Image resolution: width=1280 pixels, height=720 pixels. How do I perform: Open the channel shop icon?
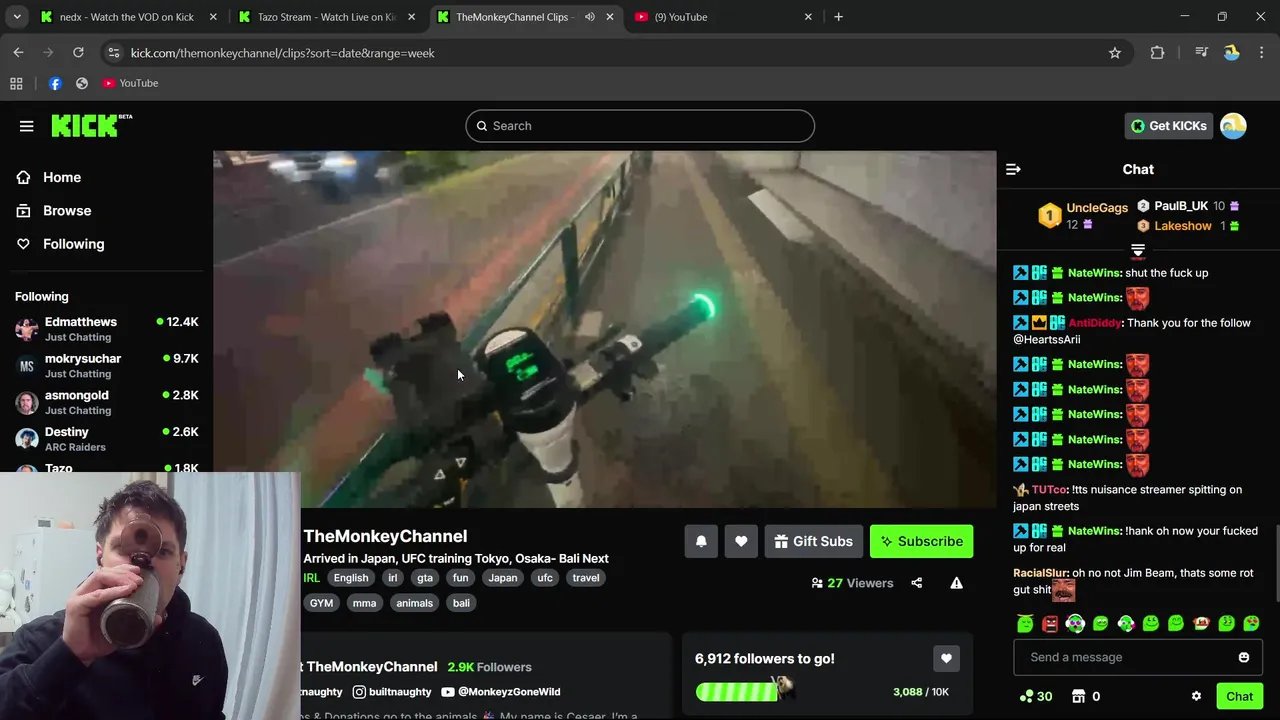pos(1078,696)
